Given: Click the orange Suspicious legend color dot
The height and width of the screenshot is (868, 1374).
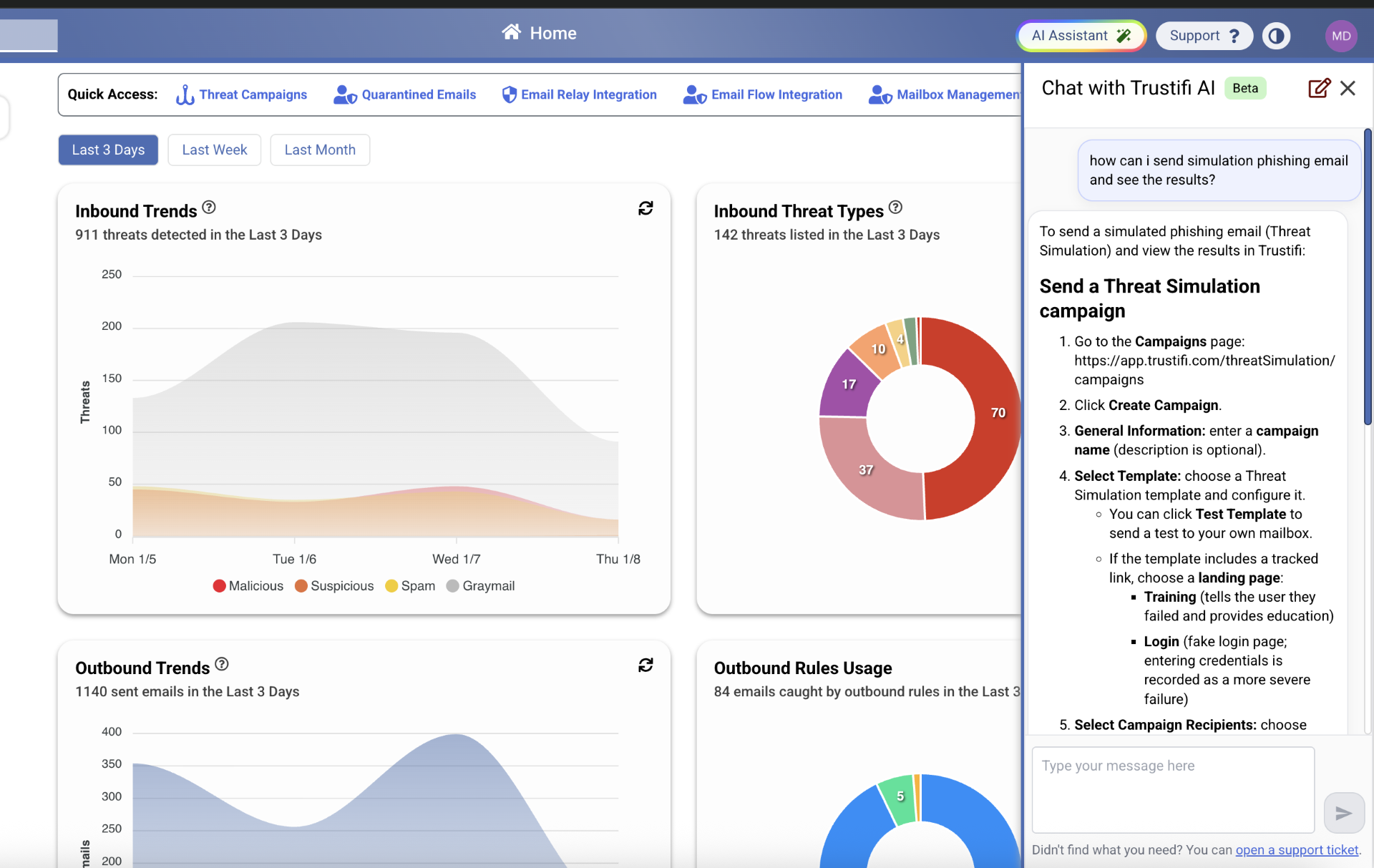Looking at the screenshot, I should 301,585.
